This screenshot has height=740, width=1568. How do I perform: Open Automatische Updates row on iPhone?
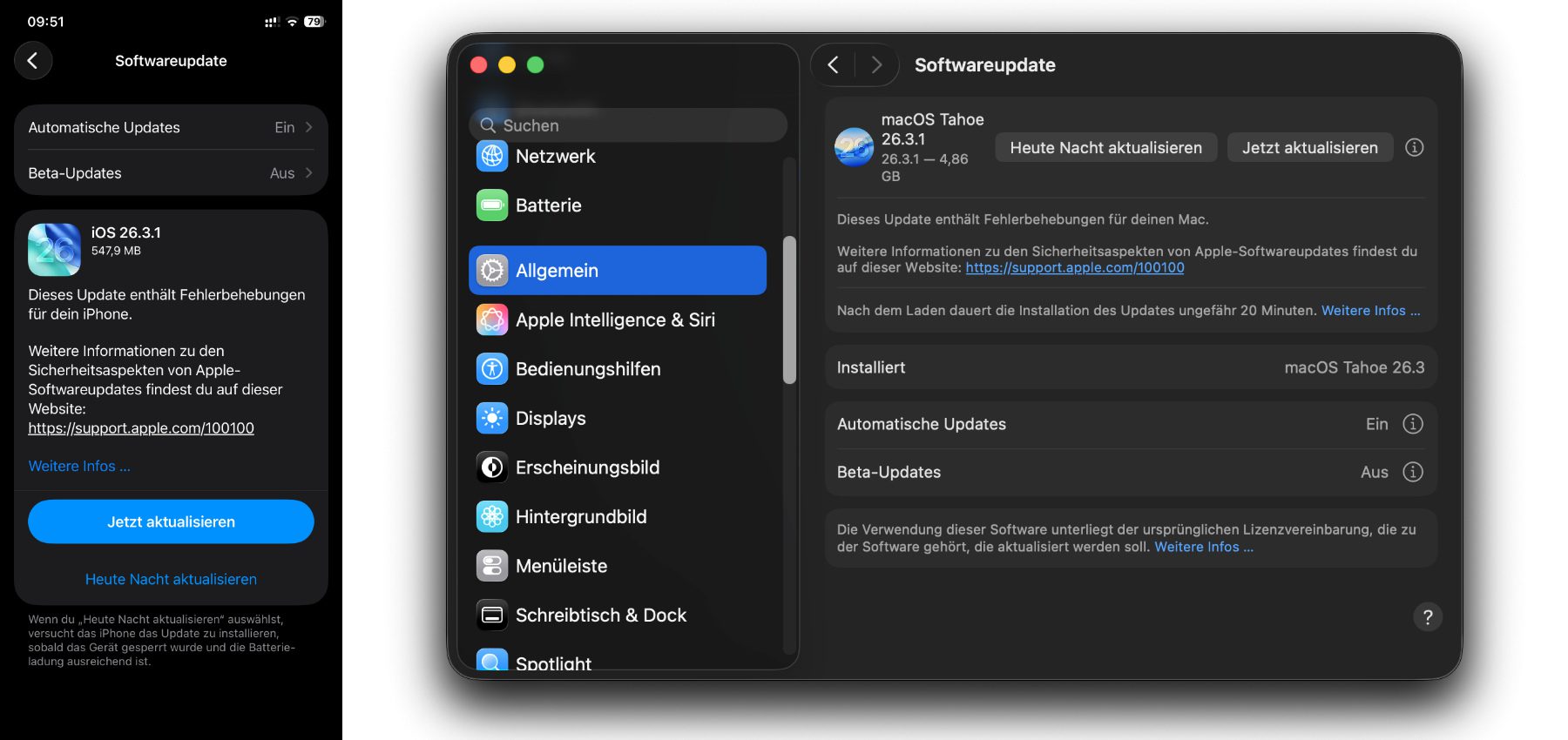click(x=171, y=128)
